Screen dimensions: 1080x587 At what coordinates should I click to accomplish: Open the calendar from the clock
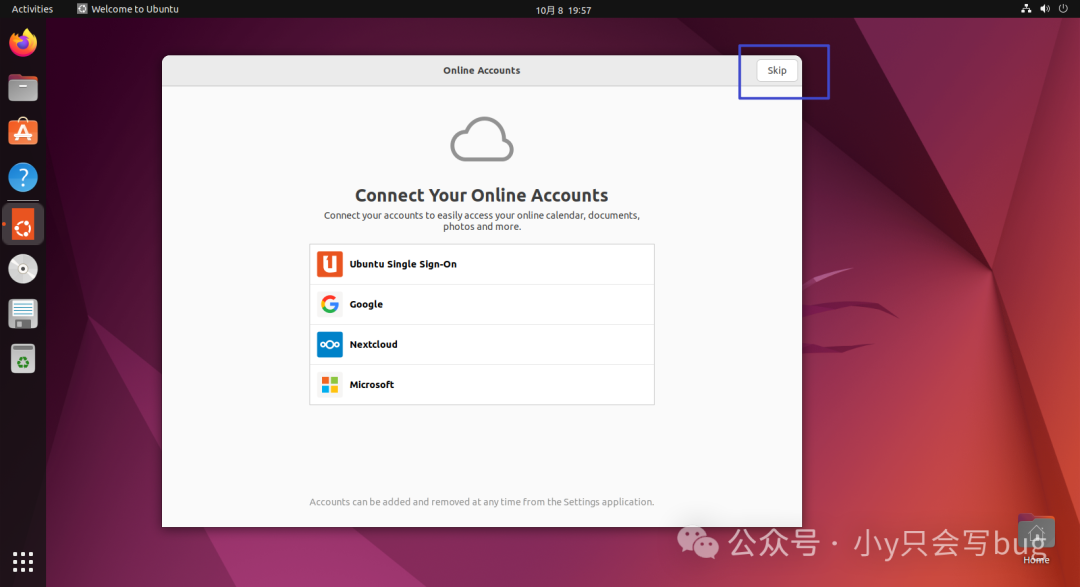pos(563,8)
